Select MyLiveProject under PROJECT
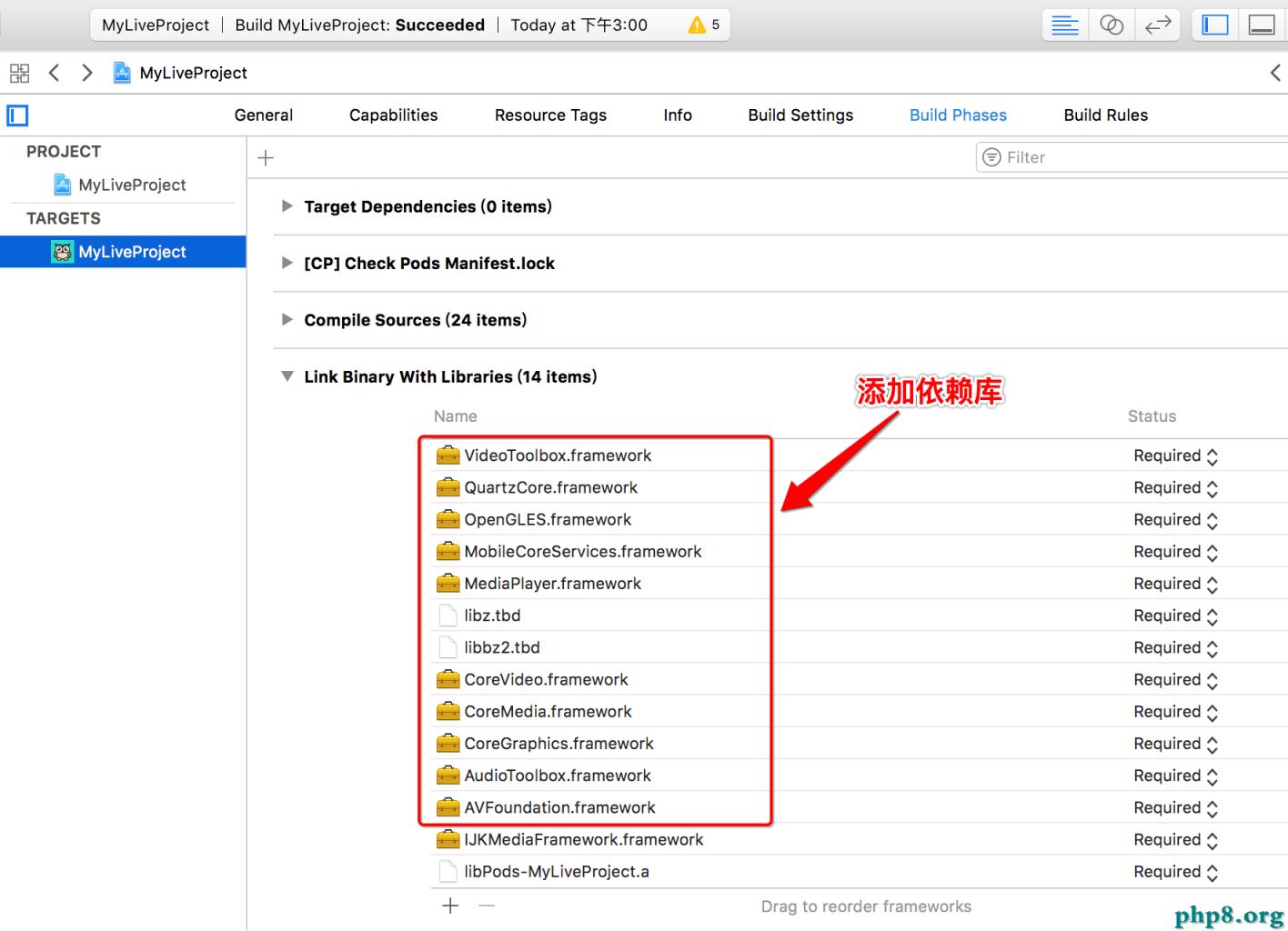Screen dimensions: 1288x931 [132, 185]
